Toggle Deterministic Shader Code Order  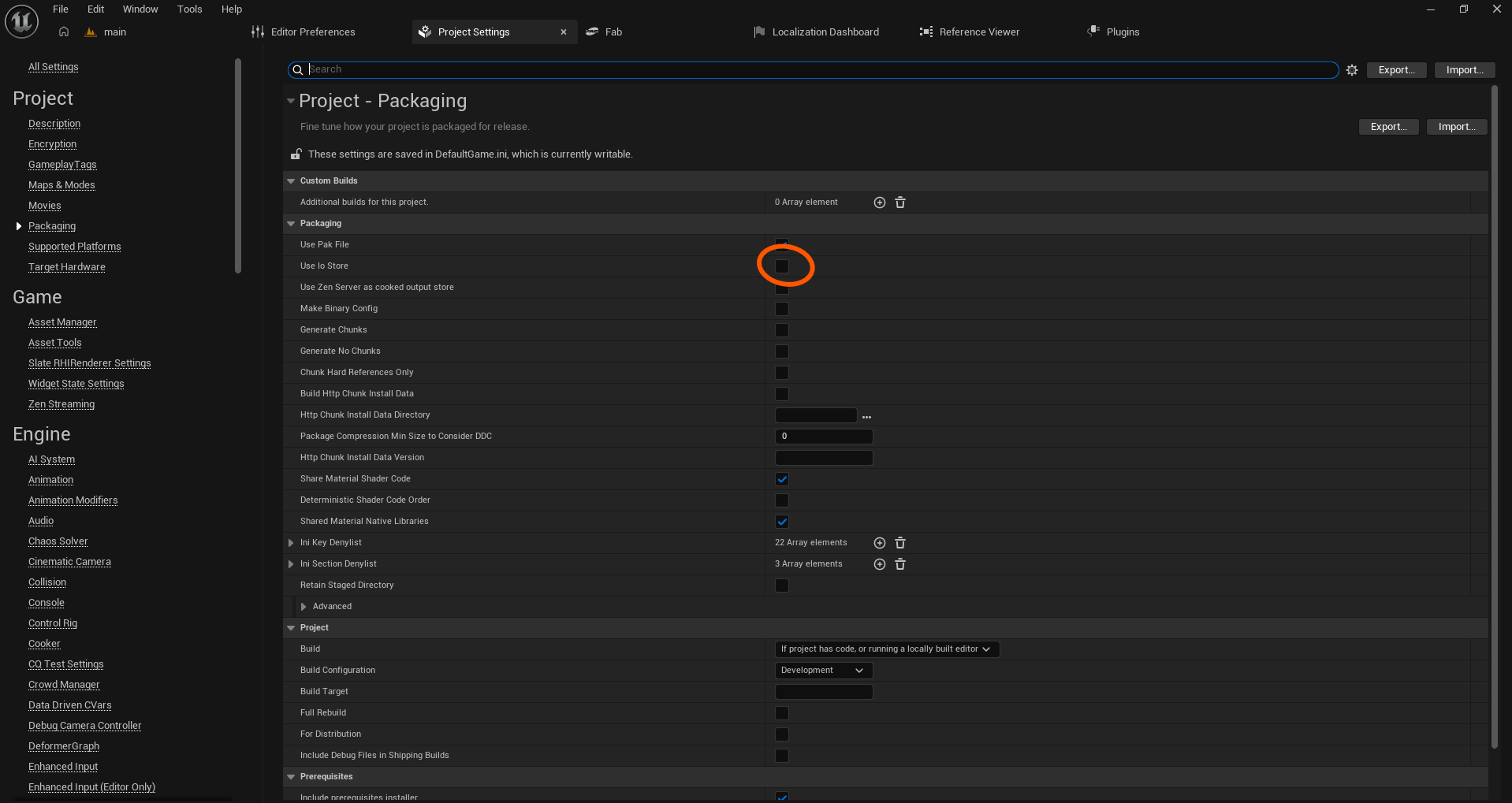point(782,500)
